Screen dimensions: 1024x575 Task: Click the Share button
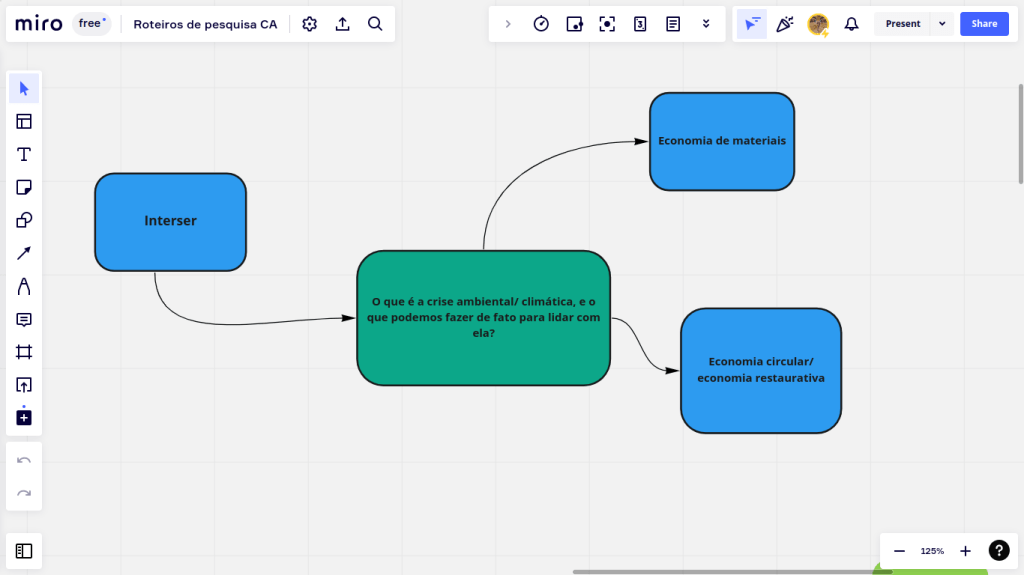(984, 24)
